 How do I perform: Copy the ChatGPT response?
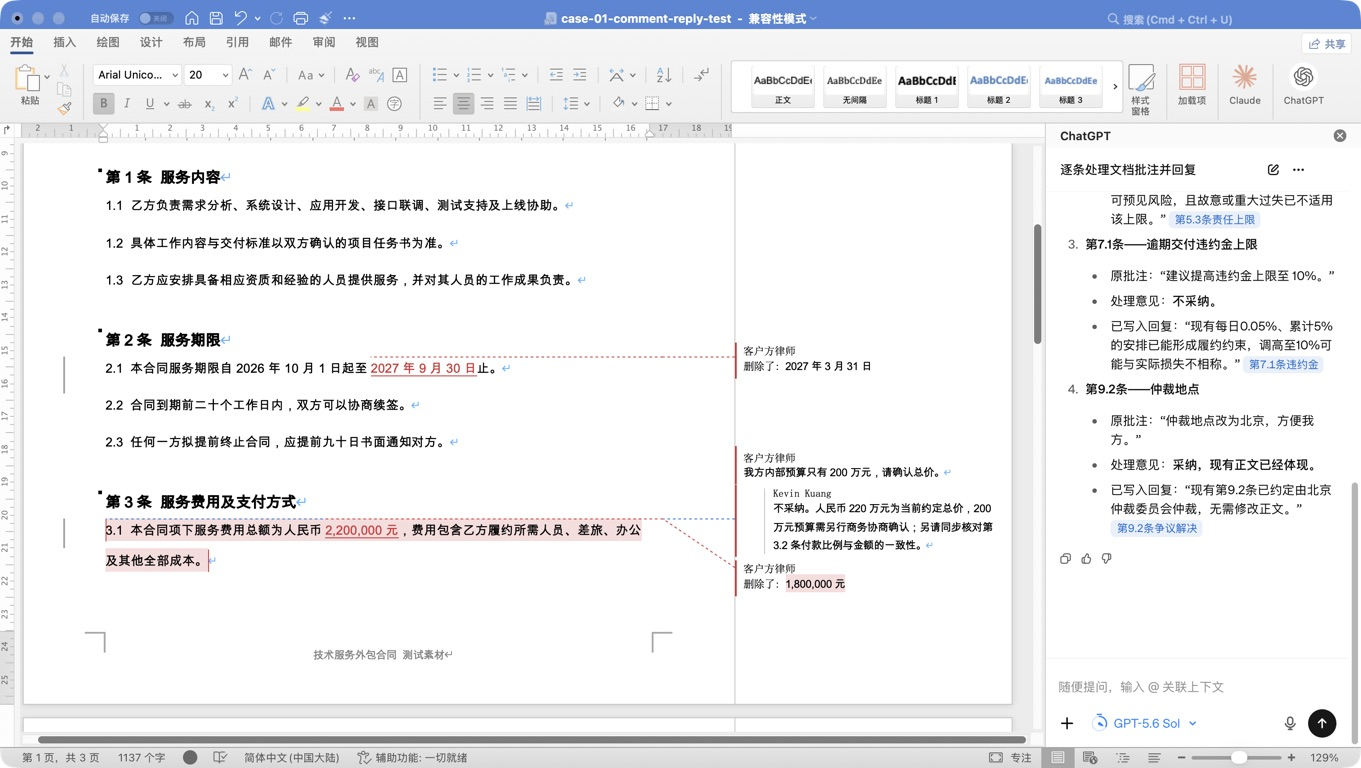(x=1065, y=558)
